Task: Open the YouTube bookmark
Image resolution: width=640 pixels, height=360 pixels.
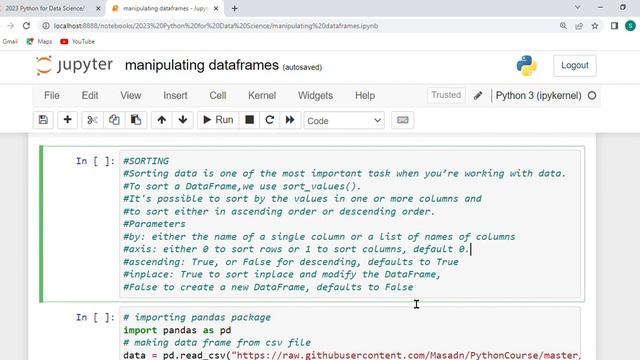Action: click(x=78, y=42)
